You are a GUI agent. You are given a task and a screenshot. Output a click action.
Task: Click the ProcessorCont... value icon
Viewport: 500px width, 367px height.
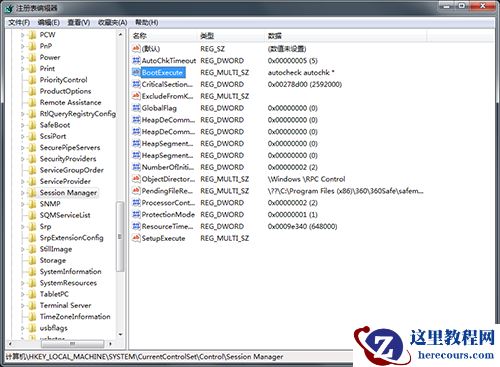tap(136, 202)
